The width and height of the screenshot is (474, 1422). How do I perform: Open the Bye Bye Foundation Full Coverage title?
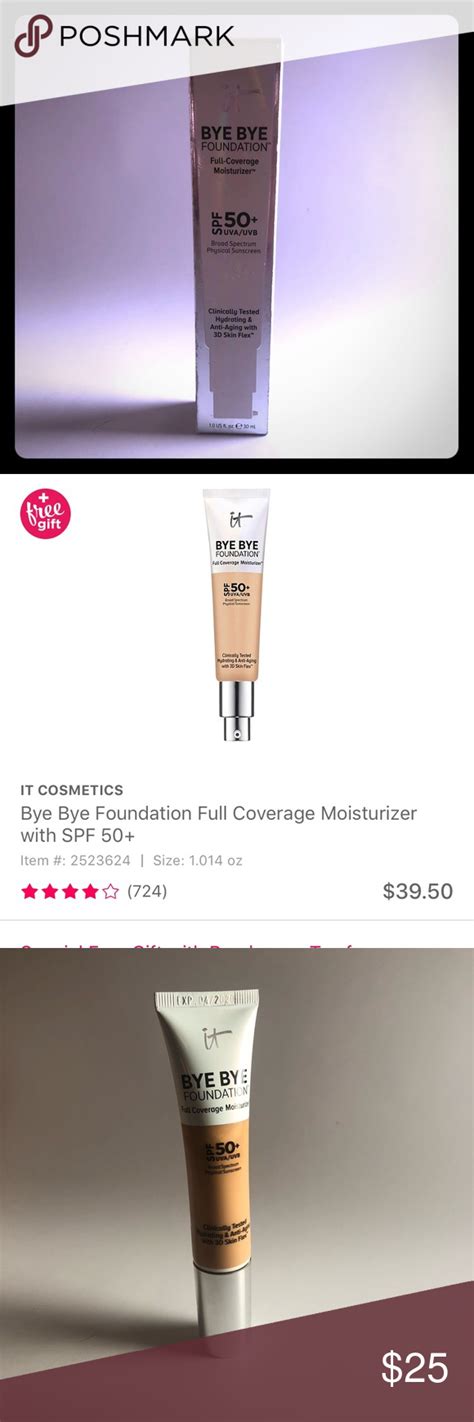click(219, 824)
